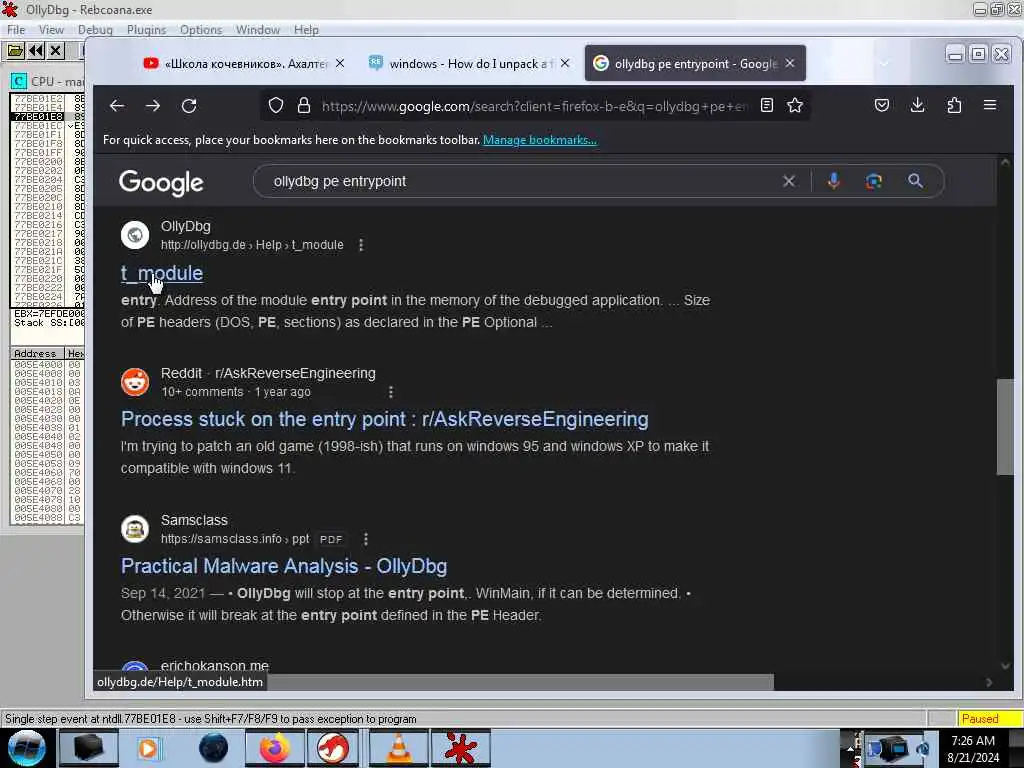Open the Plugins menu in OllyDbg

146,30
